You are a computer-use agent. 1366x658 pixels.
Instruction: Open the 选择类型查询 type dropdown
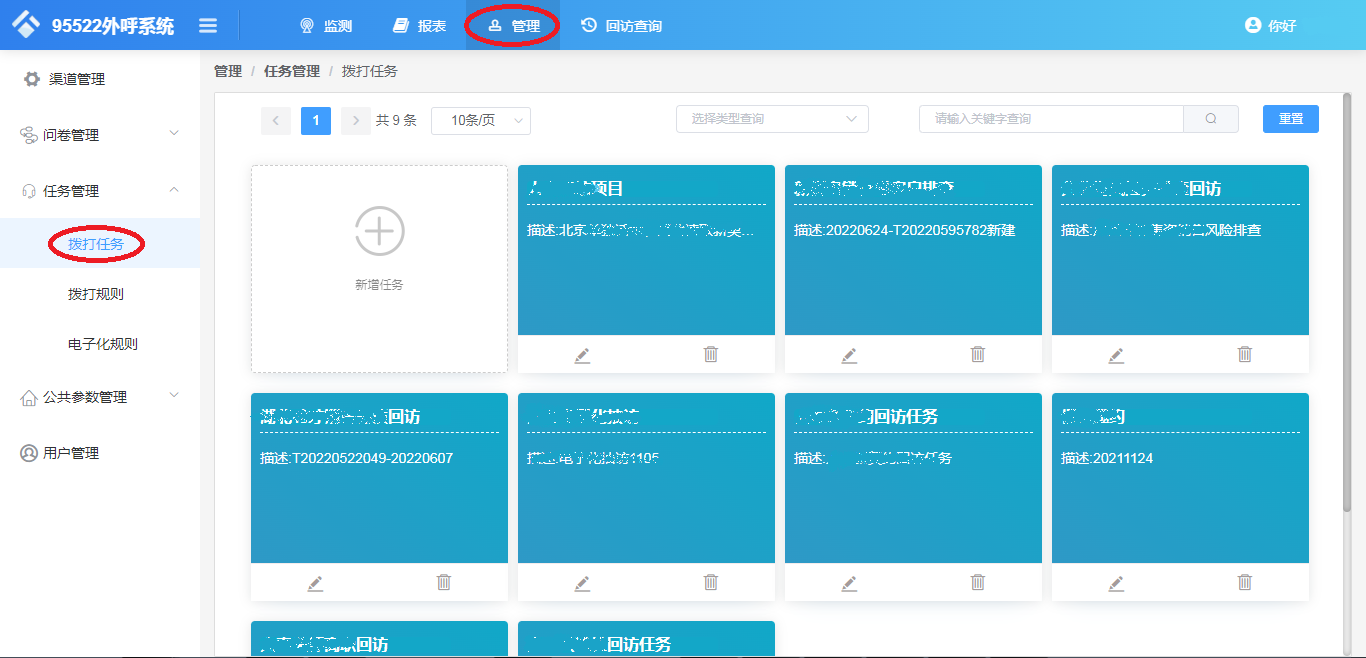point(771,118)
